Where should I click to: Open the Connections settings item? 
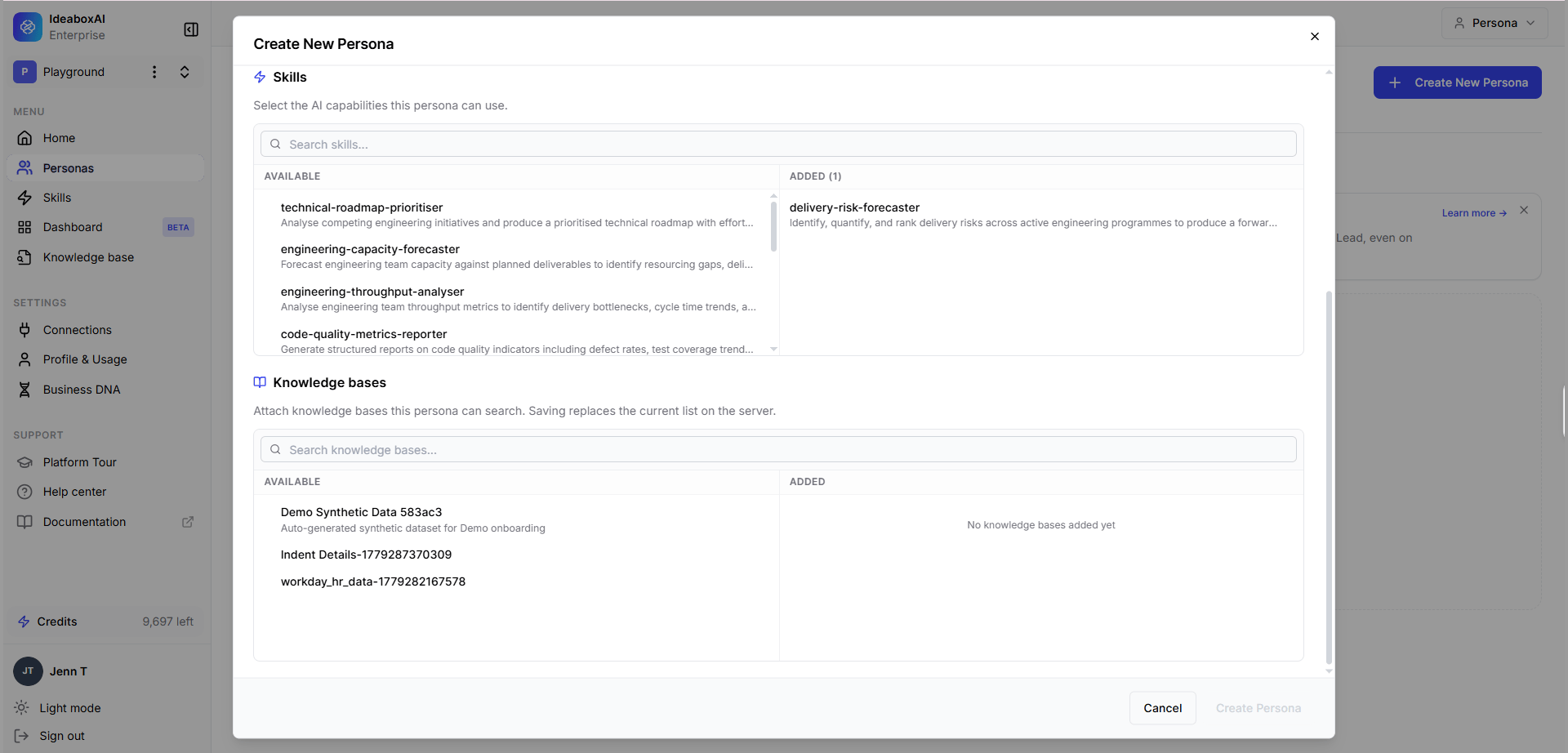105,330
